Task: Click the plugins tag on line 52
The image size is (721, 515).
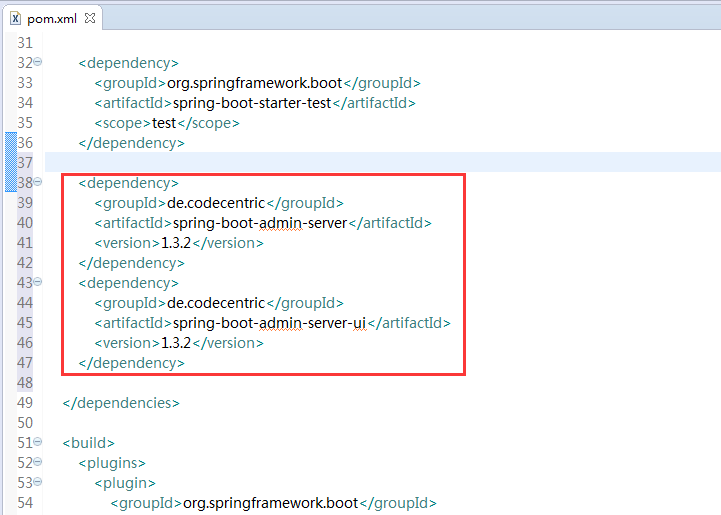Action: pyautogui.click(x=112, y=463)
